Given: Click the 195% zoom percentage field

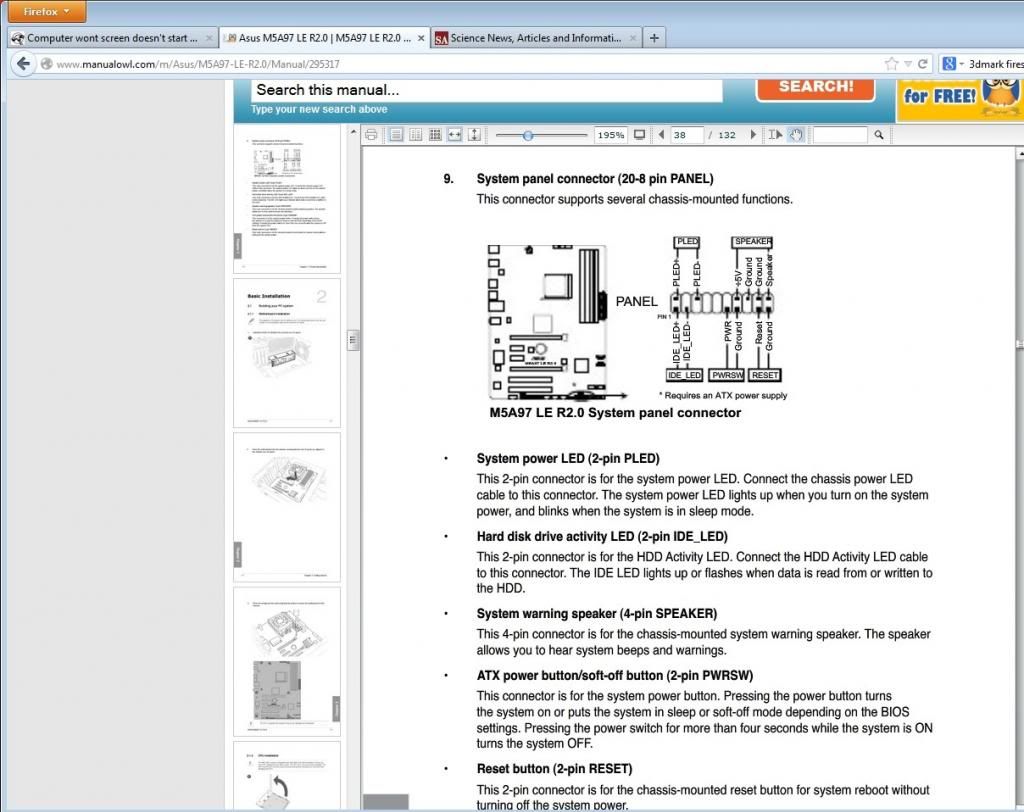Looking at the screenshot, I should [611, 135].
